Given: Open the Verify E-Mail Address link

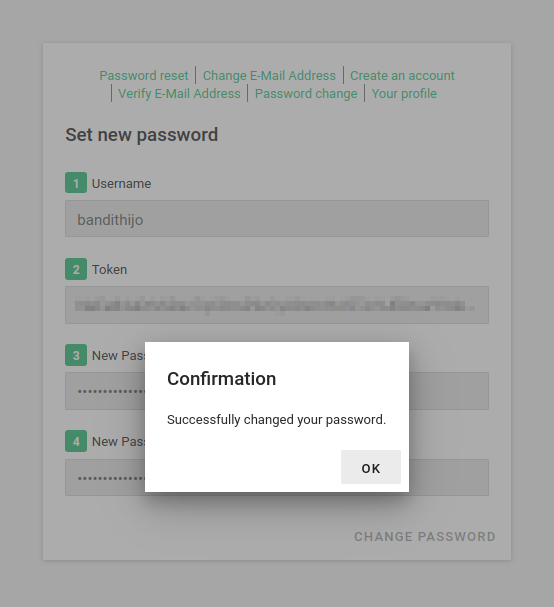Looking at the screenshot, I should 179,94.
